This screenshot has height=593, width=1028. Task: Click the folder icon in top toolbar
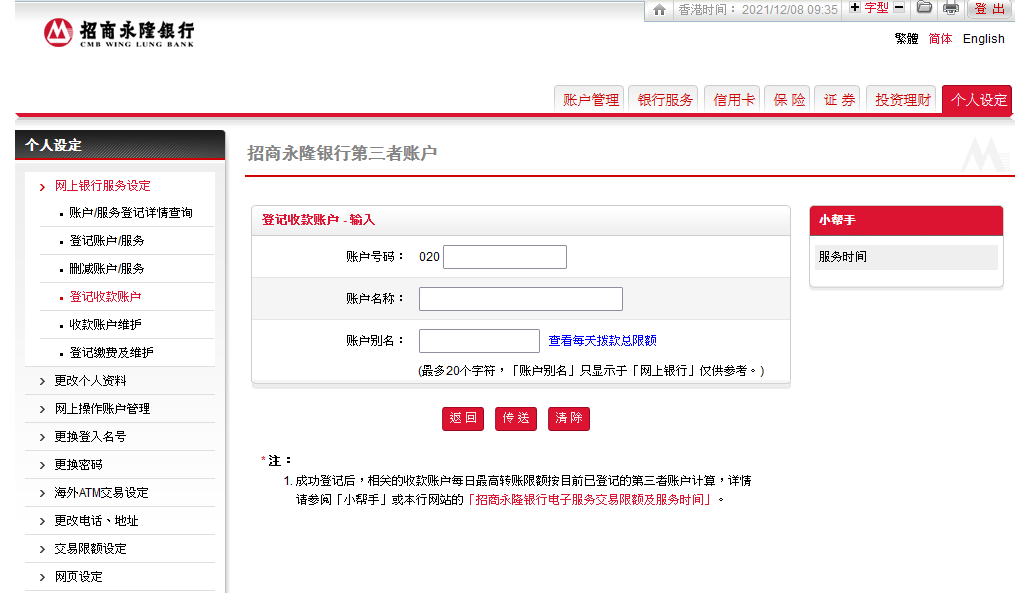(924, 8)
